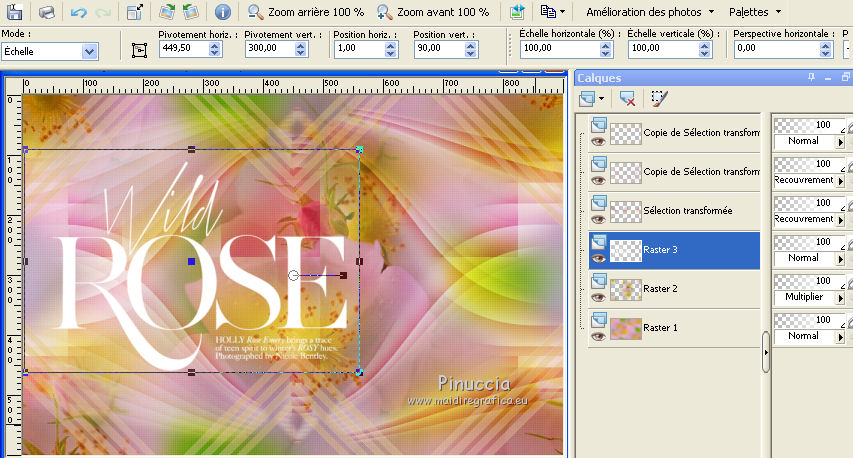853x458 pixels.
Task: Open Multiplier blend mode arrow for Raster 2
Action: (x=840, y=298)
